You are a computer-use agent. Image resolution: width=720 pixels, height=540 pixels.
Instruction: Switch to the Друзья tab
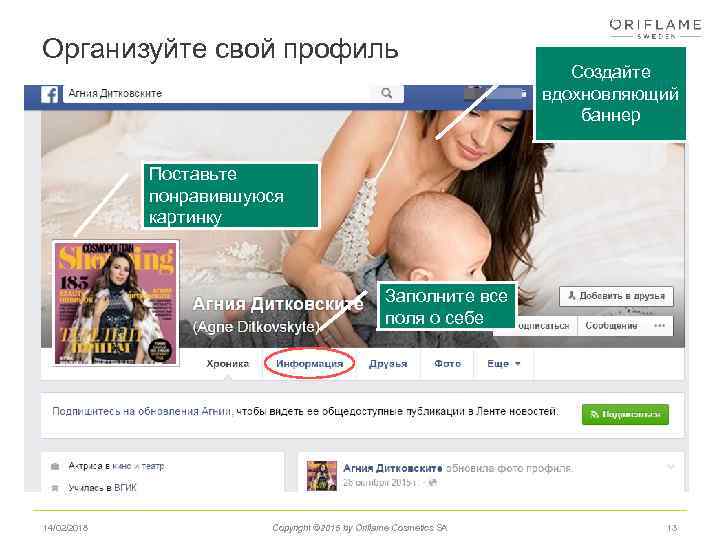coord(388,364)
